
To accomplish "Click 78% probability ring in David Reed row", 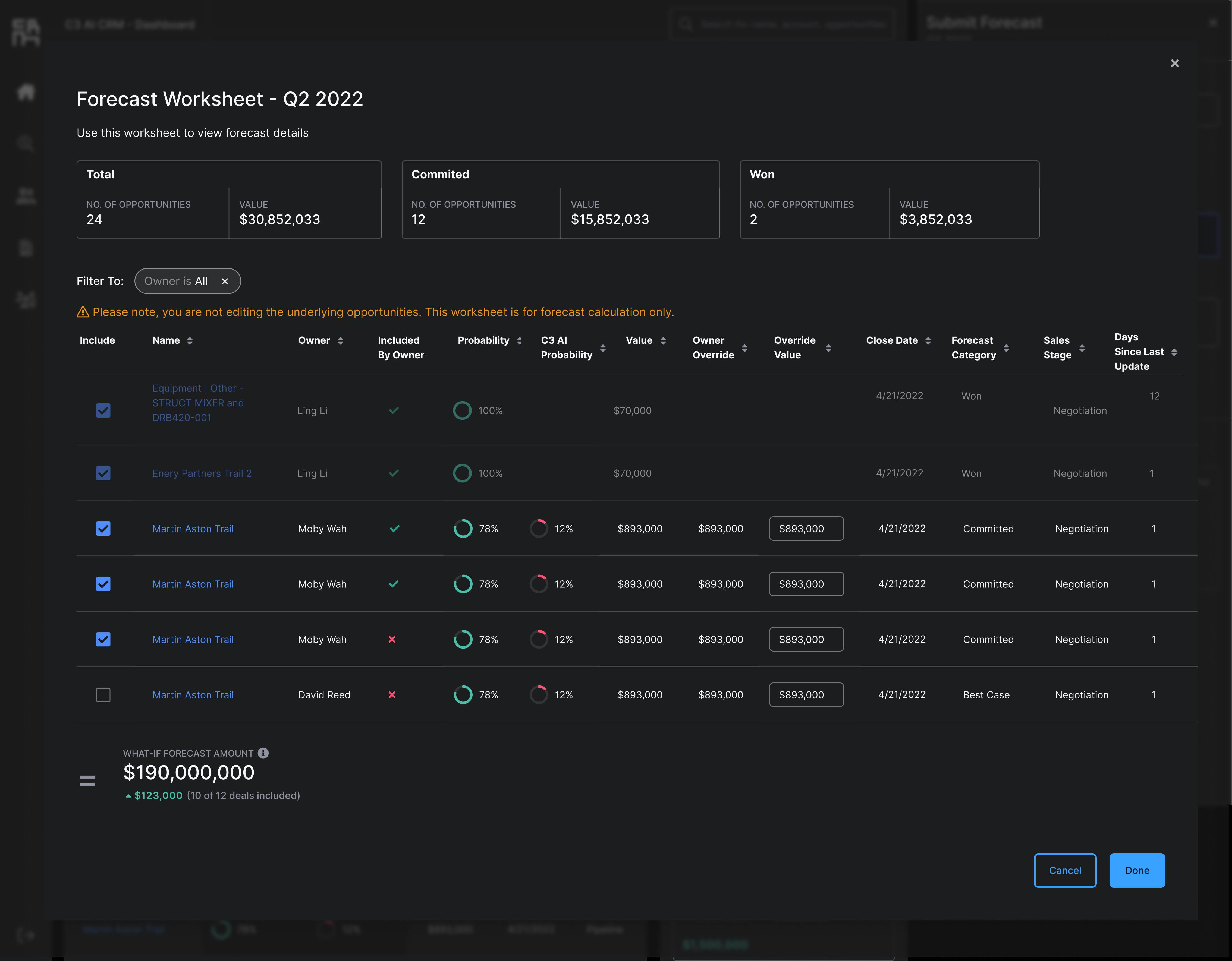I will (x=463, y=695).
